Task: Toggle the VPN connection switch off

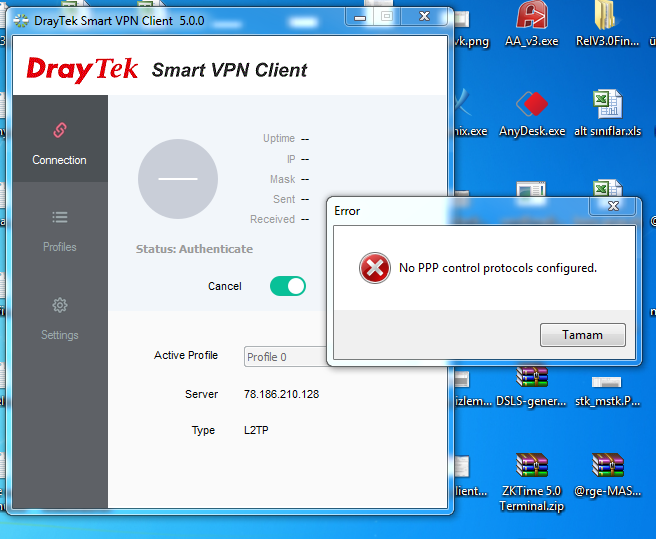Action: [x=287, y=286]
